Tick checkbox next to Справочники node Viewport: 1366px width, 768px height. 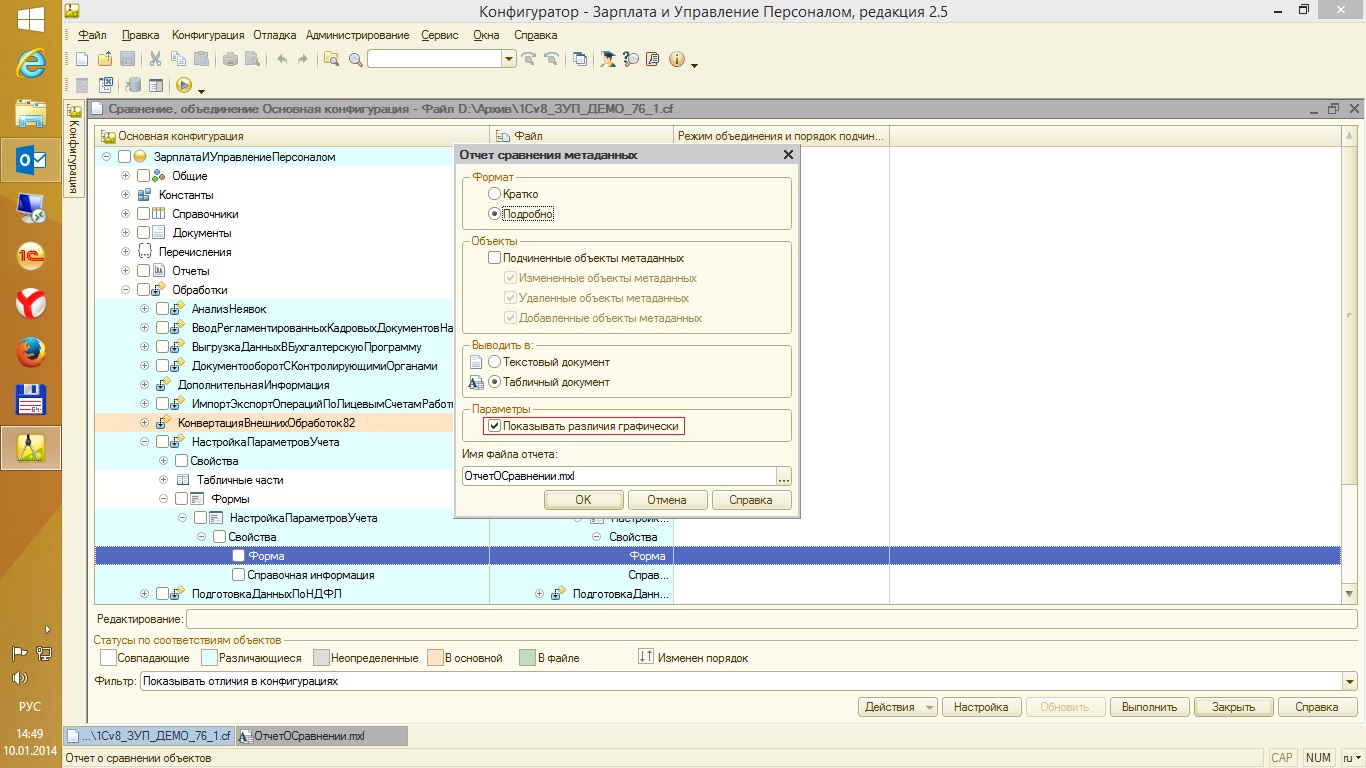click(144, 214)
